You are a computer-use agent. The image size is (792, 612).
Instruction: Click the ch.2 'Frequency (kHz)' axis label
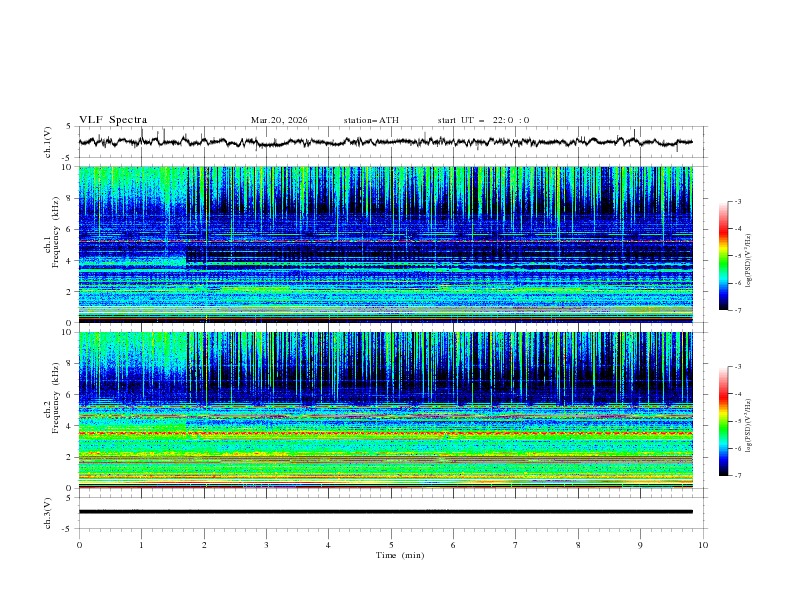pos(56,398)
